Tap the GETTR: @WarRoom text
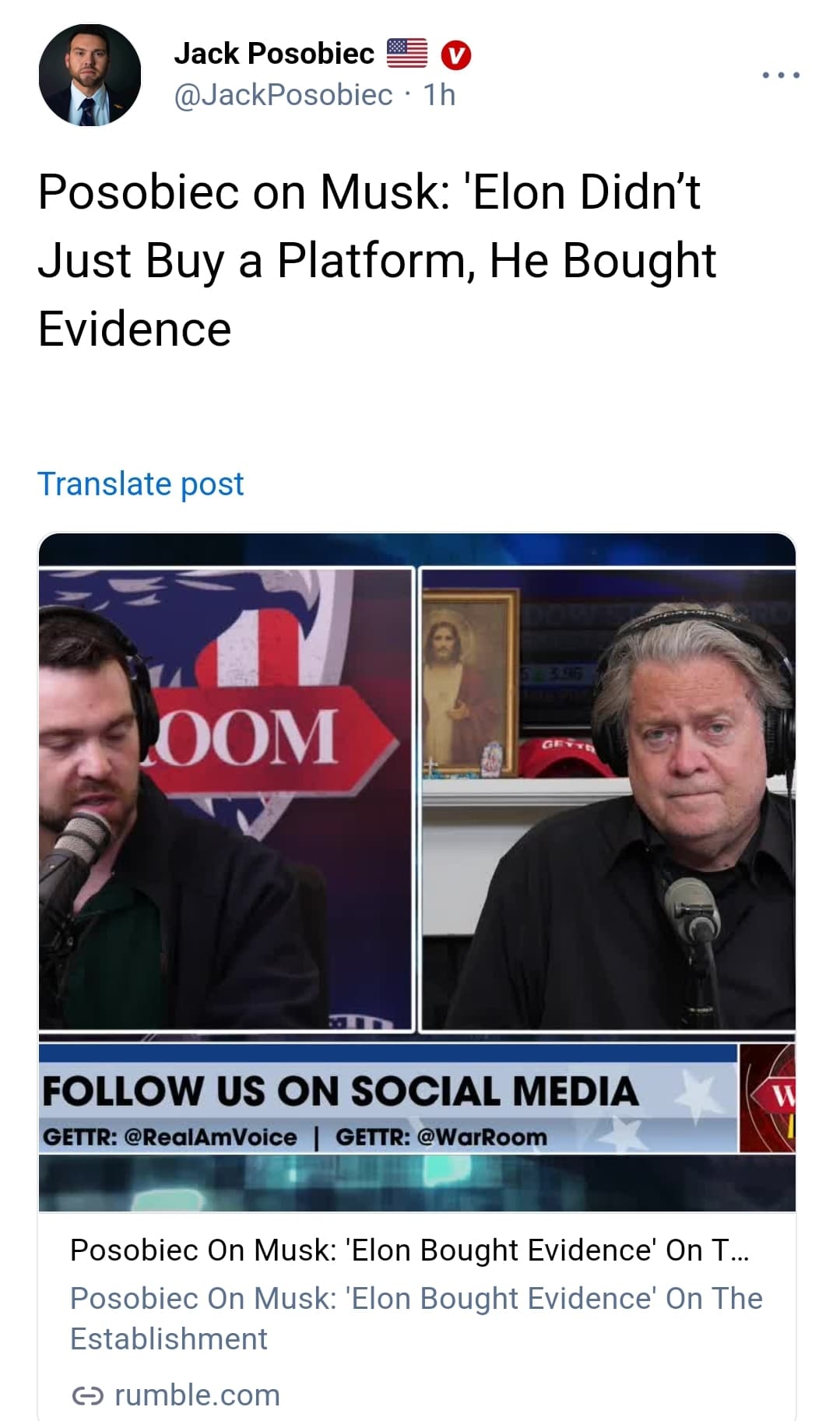The width and height of the screenshot is (840, 1421). [x=441, y=1137]
